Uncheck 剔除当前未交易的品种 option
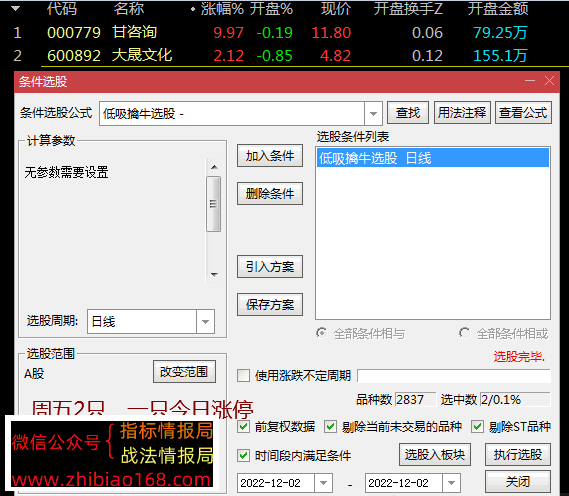Viewport: 569px width, 496px height. [330, 427]
